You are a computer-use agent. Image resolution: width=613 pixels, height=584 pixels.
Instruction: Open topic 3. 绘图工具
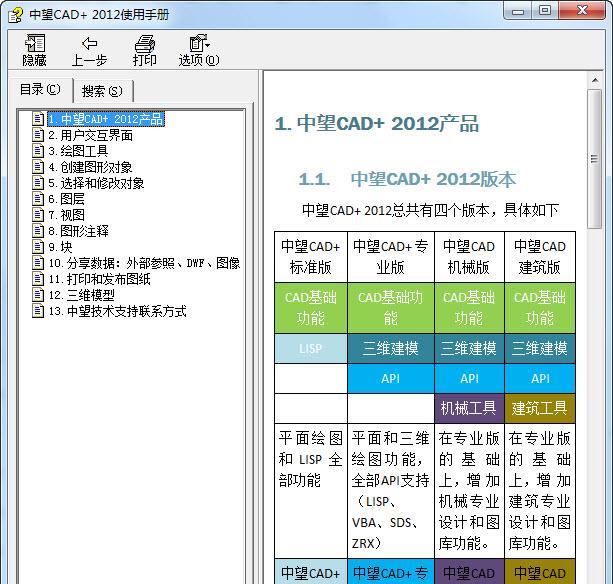pos(78,151)
